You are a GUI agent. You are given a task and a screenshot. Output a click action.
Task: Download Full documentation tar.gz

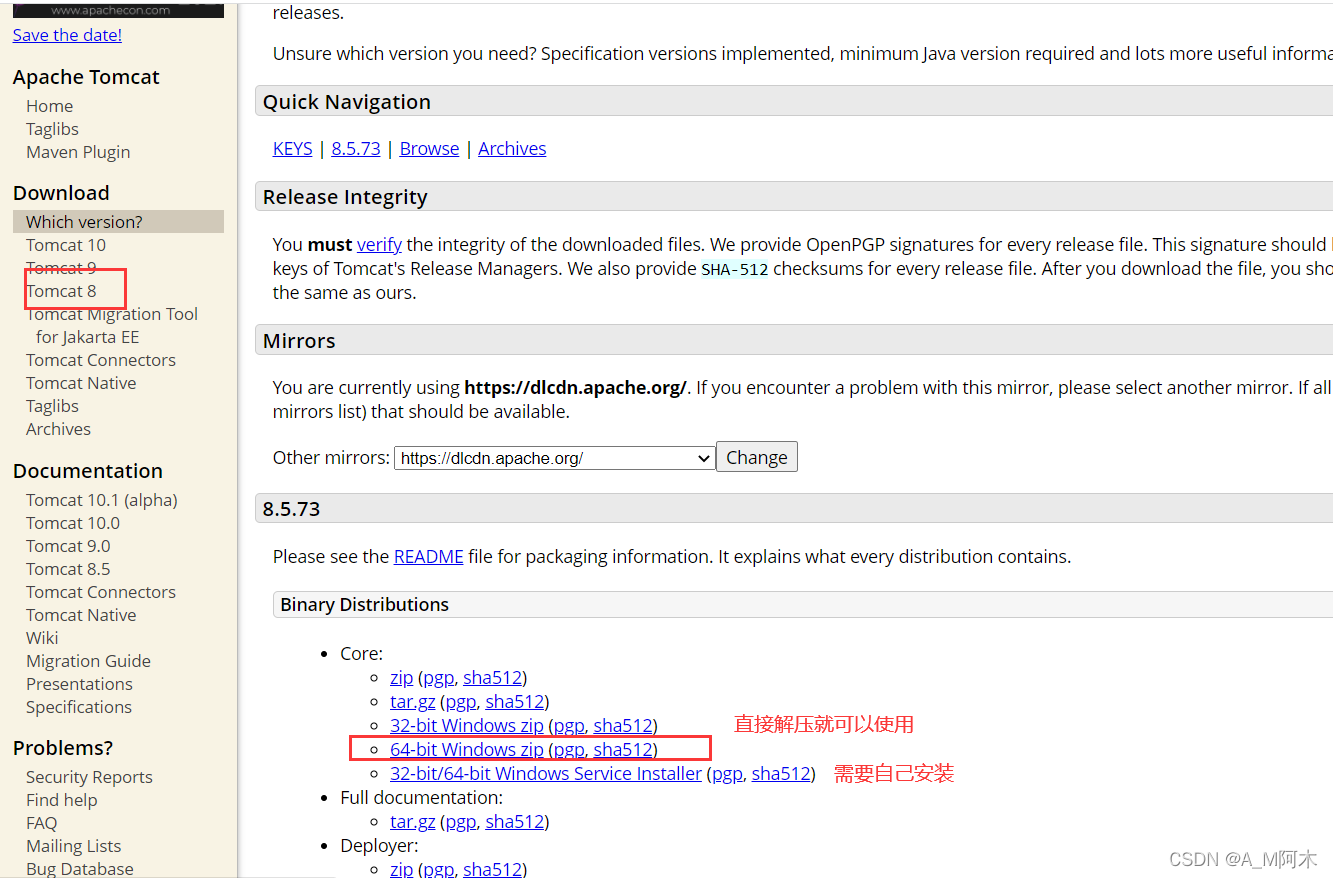tap(412, 822)
